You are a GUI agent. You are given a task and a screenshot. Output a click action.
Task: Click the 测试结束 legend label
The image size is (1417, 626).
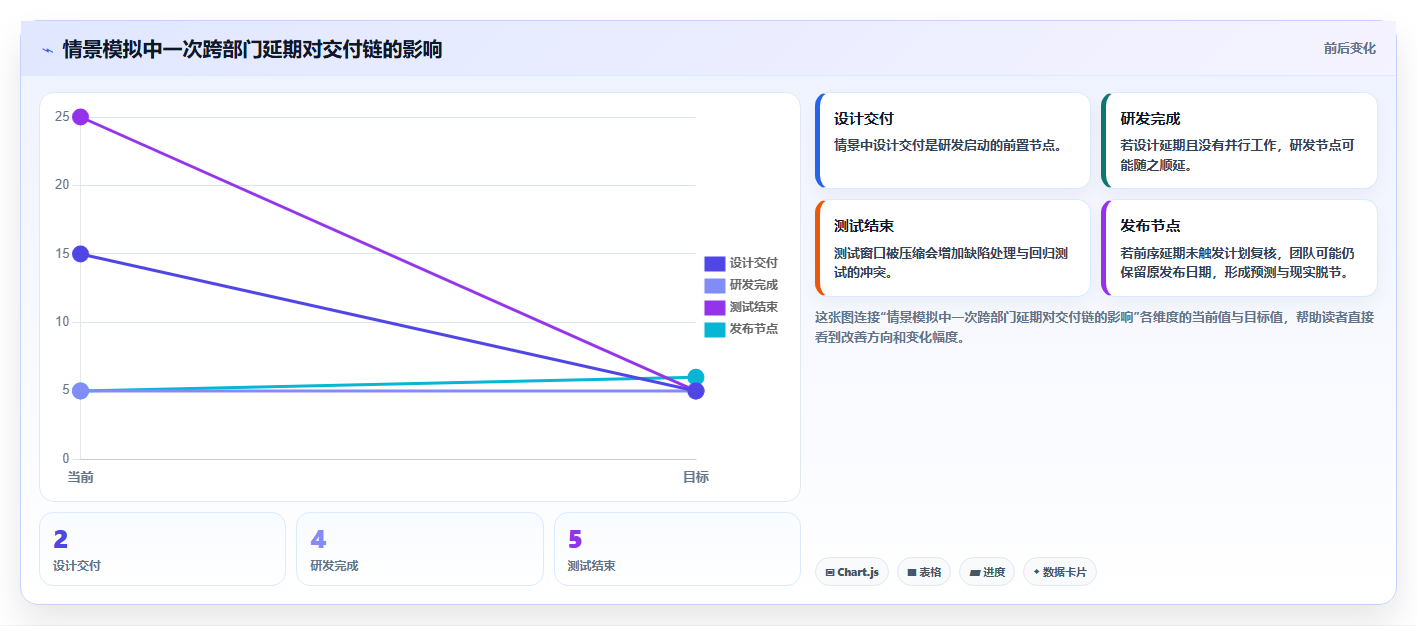[x=753, y=307]
